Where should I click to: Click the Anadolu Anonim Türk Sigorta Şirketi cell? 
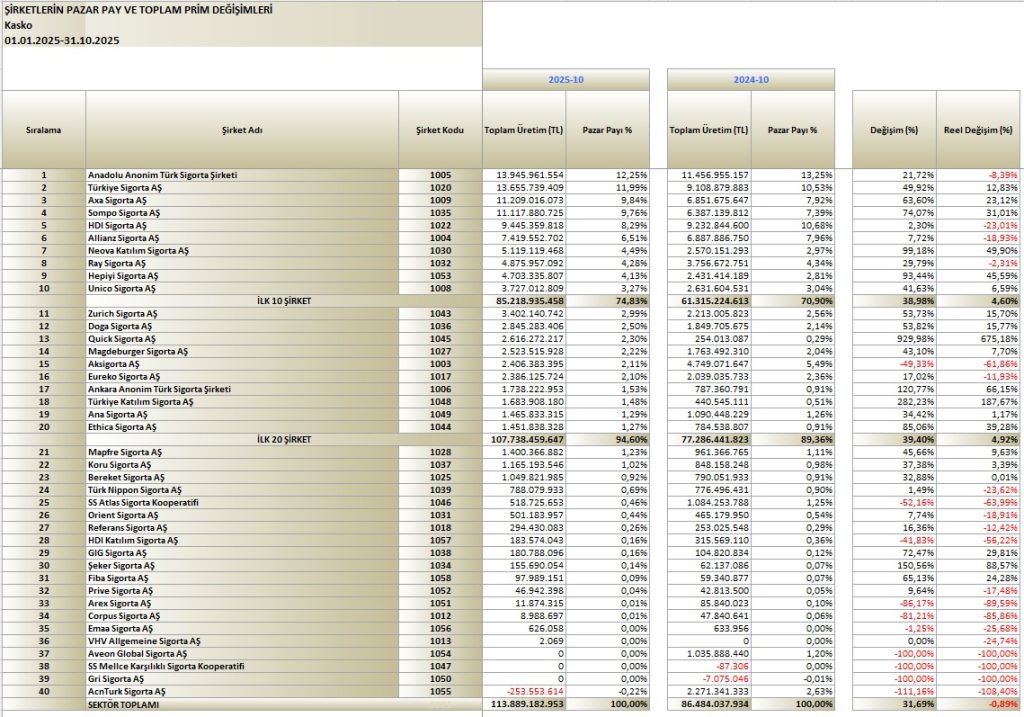tap(163, 175)
